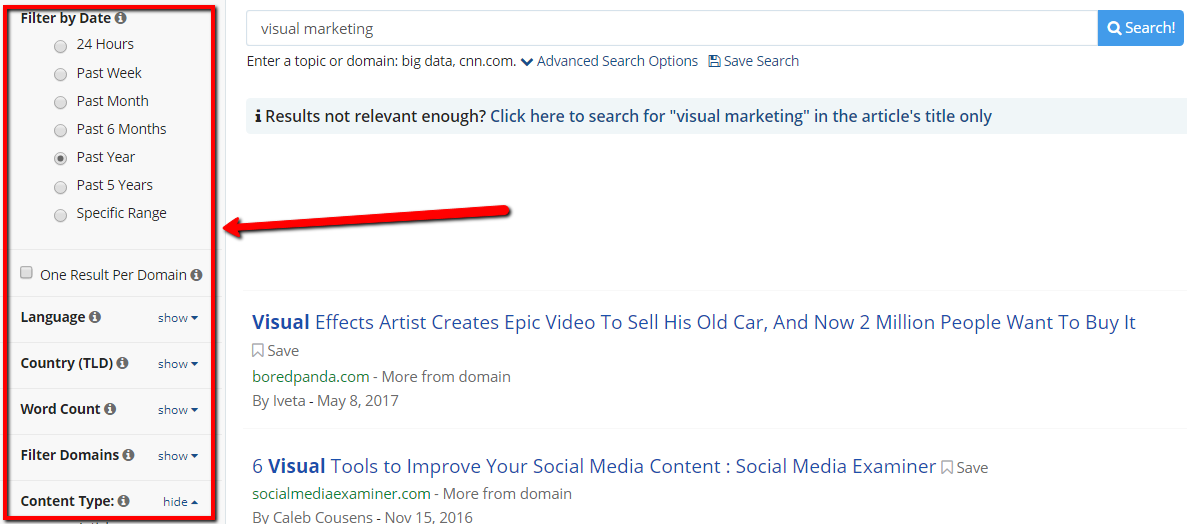Click the Save Search link
The width and height of the screenshot is (1187, 524).
(x=753, y=61)
